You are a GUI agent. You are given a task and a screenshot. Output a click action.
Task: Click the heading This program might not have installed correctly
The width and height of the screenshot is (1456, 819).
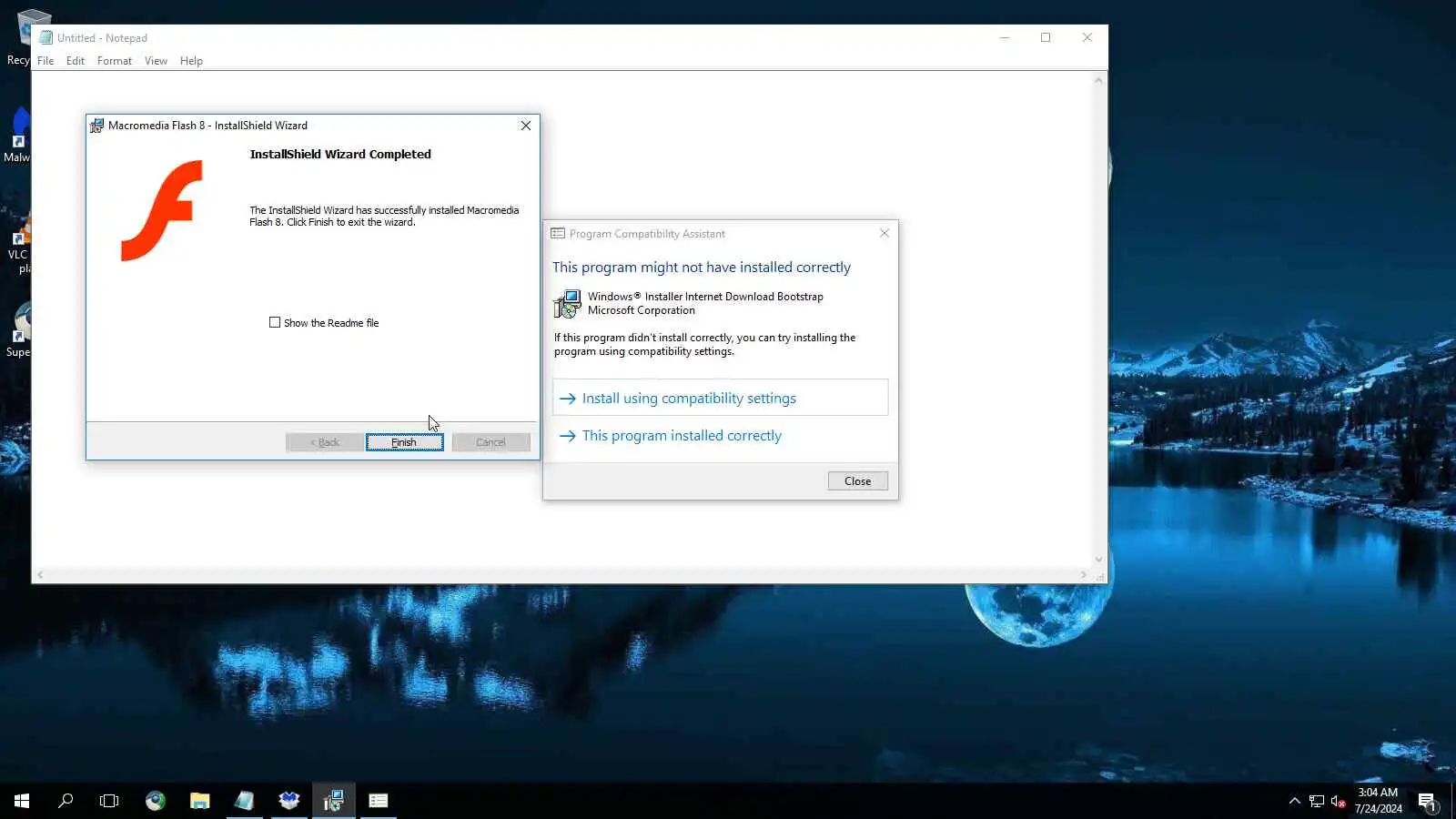click(x=702, y=267)
